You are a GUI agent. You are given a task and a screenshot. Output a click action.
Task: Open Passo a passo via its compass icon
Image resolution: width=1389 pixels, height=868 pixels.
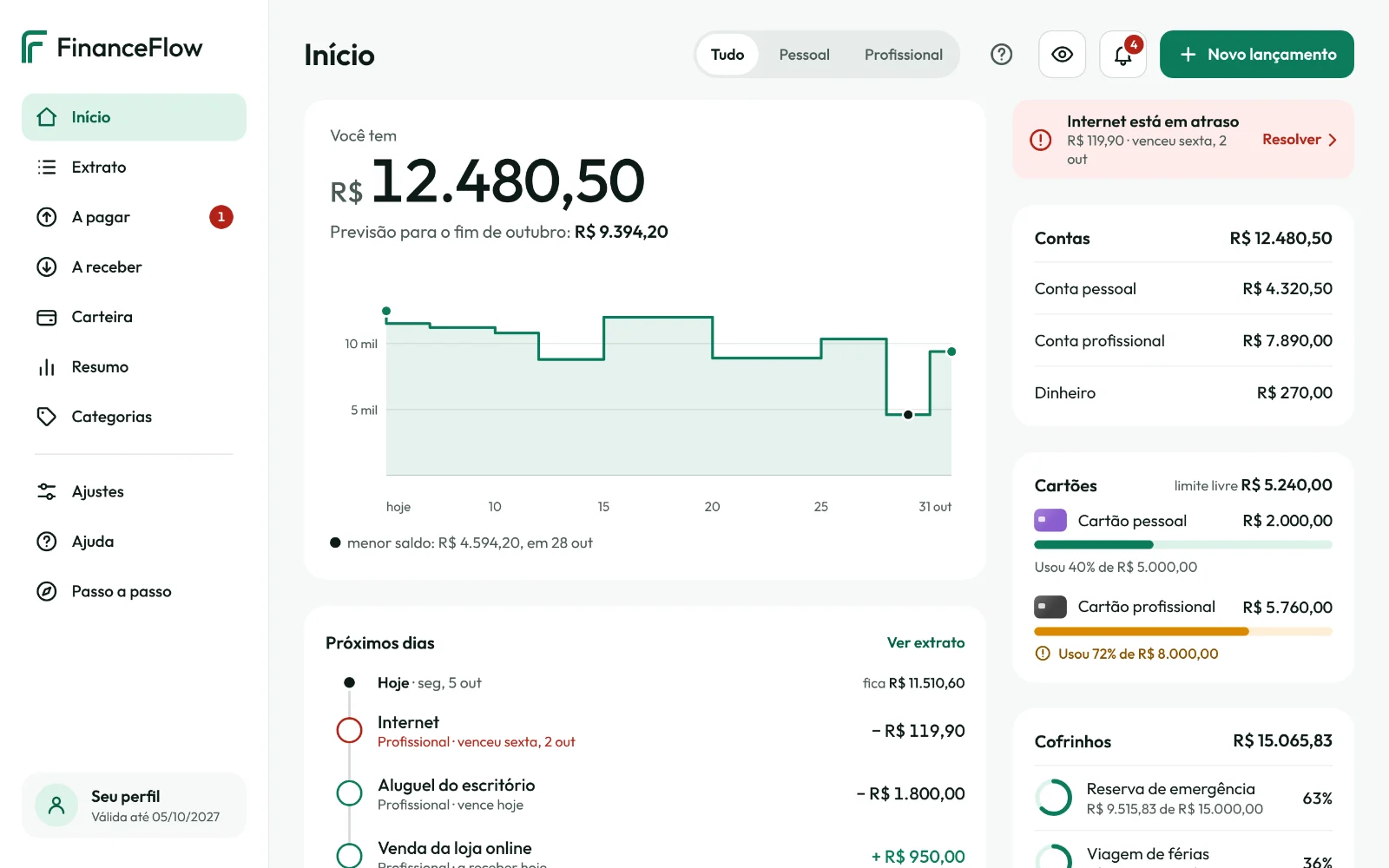47,591
